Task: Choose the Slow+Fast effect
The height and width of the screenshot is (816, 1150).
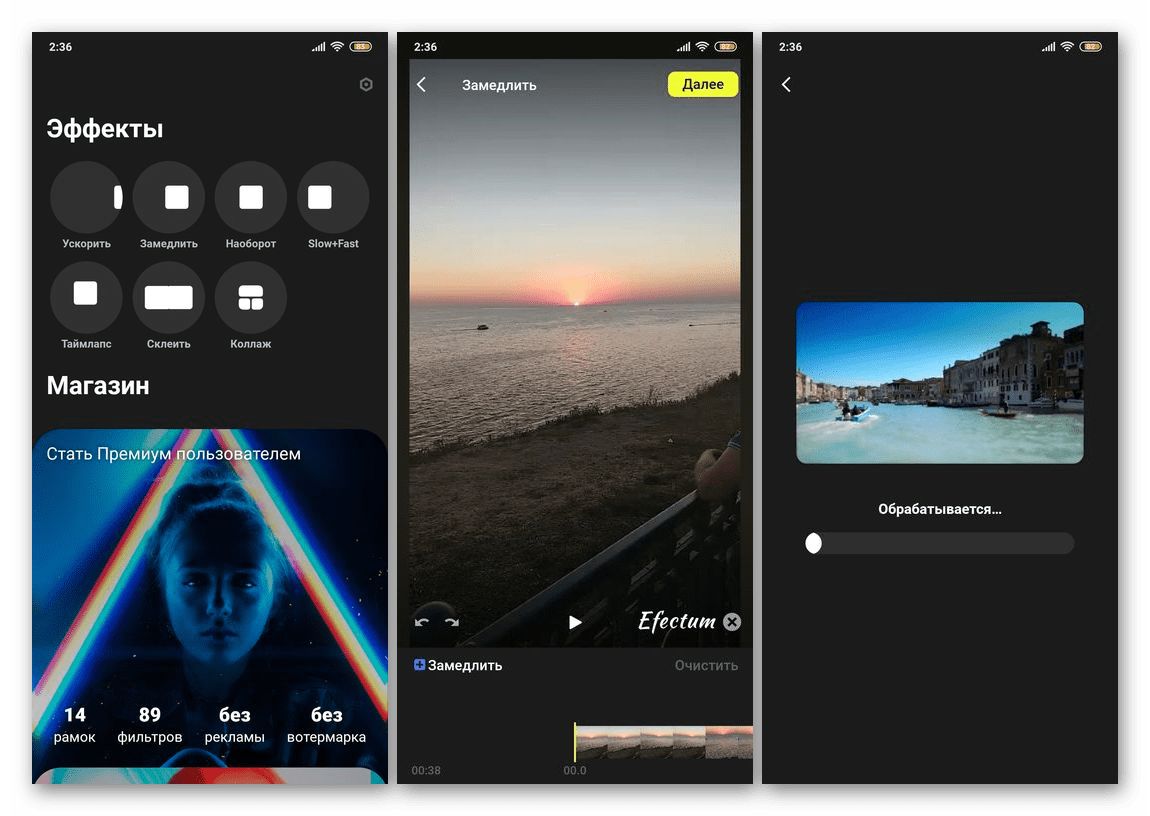Action: pyautogui.click(x=333, y=197)
